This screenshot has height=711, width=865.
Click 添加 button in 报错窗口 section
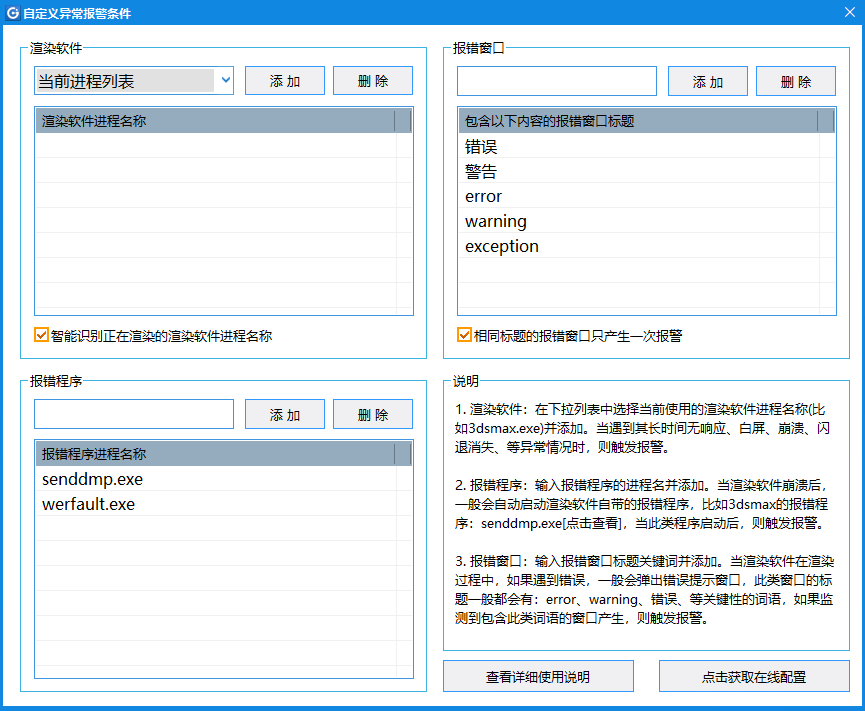point(708,82)
